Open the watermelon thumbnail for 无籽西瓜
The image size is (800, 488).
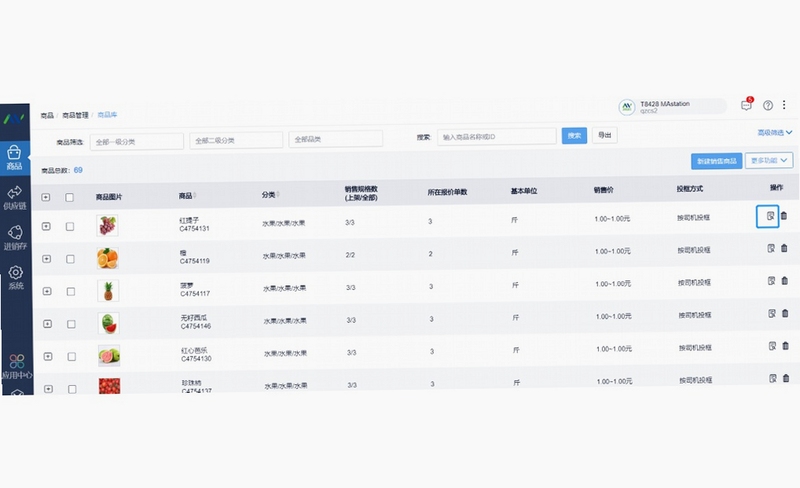(109, 323)
